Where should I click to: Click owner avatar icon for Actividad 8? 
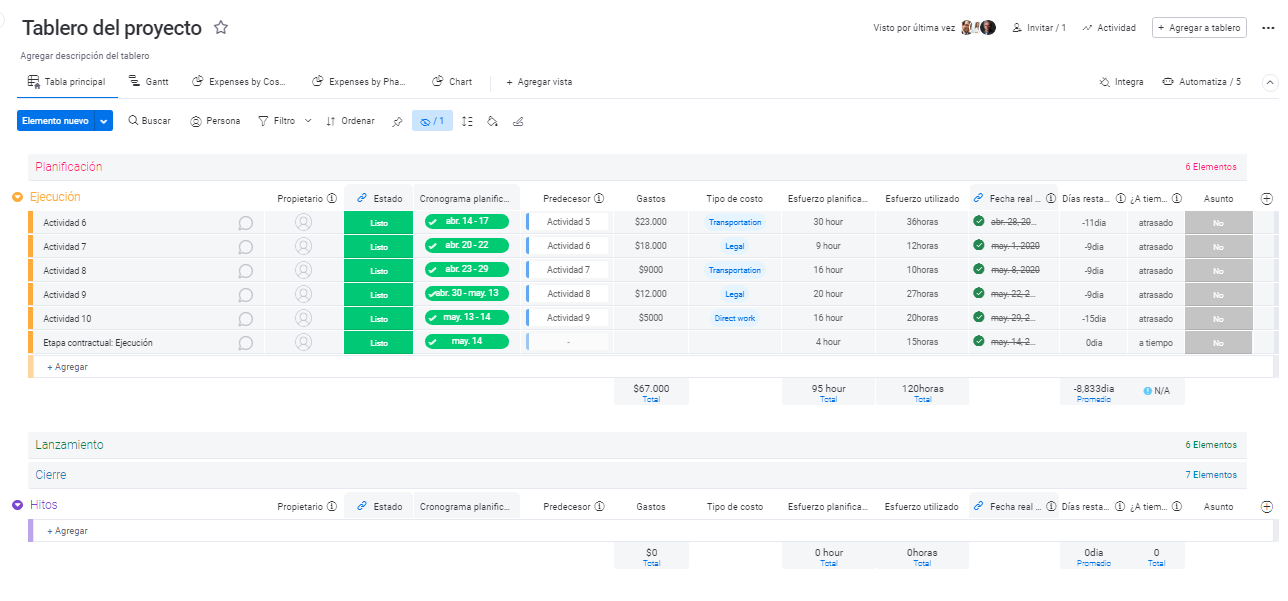point(304,270)
